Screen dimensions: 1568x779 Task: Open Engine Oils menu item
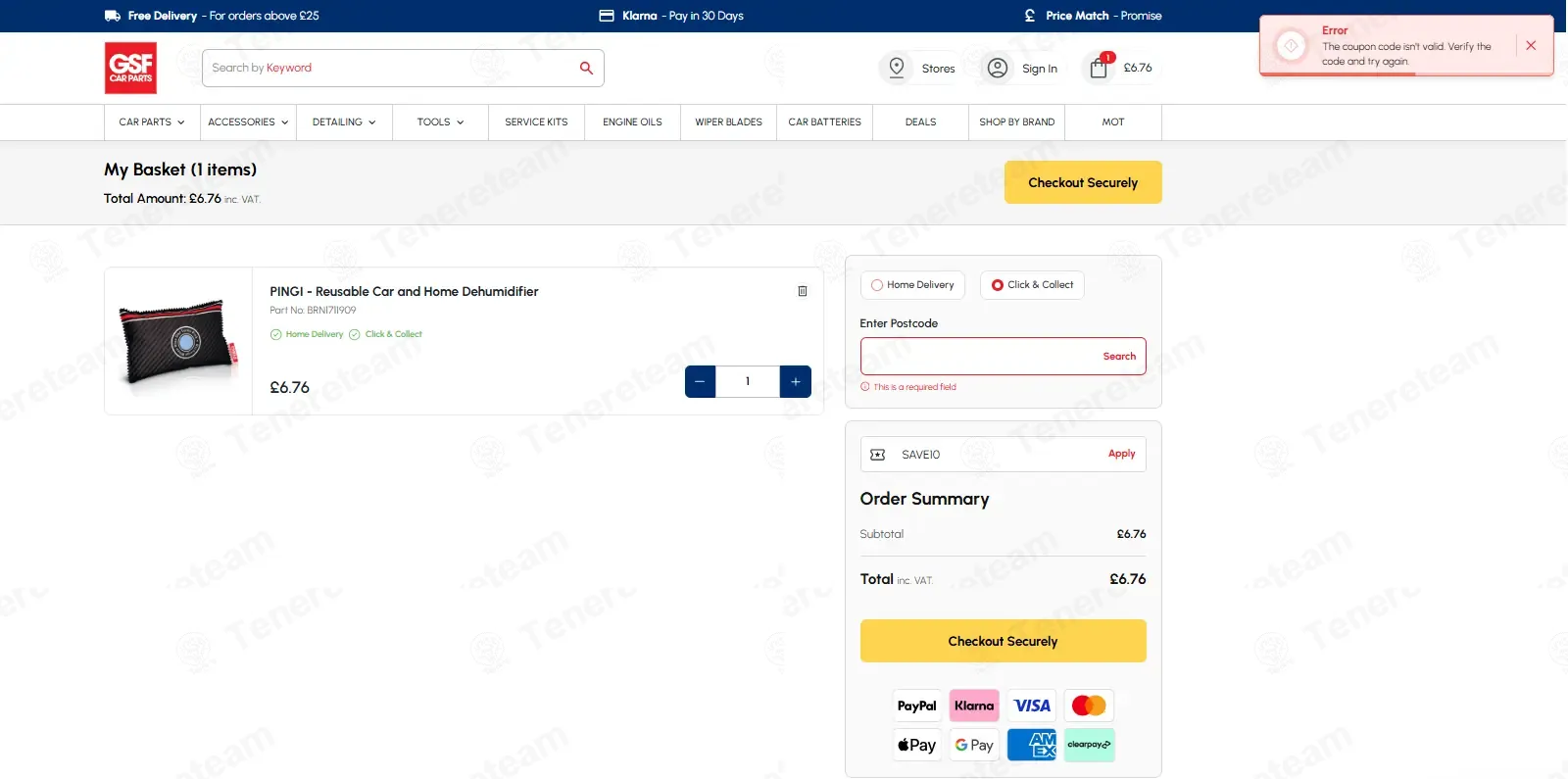click(x=632, y=122)
